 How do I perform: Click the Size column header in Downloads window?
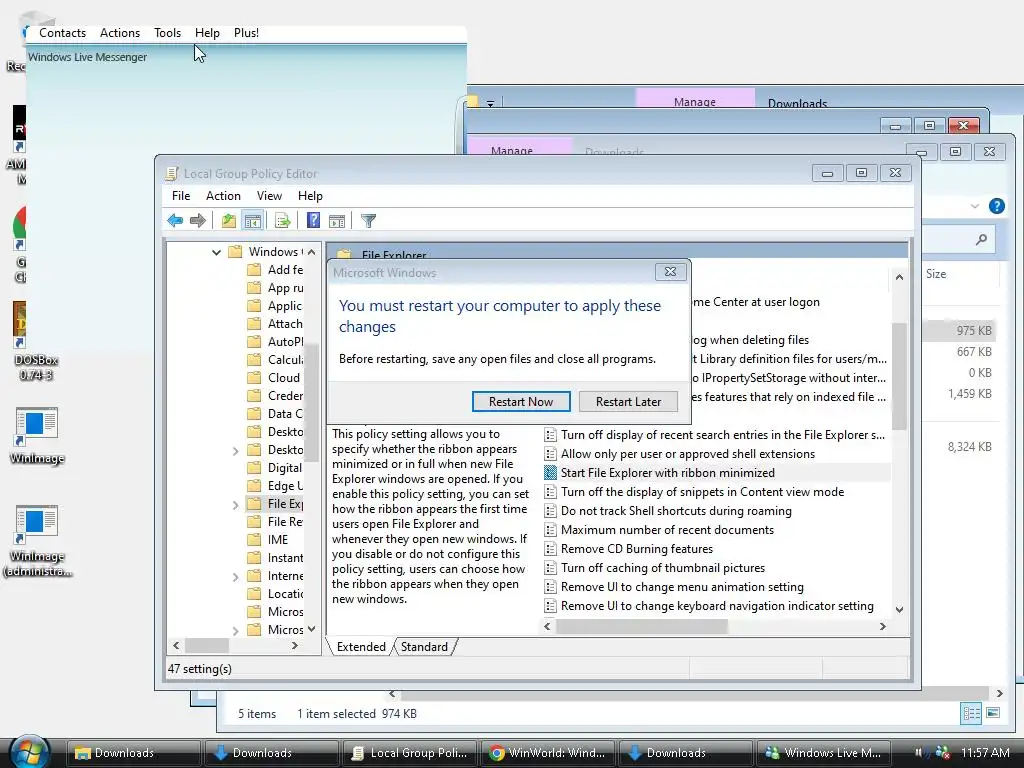click(x=936, y=274)
